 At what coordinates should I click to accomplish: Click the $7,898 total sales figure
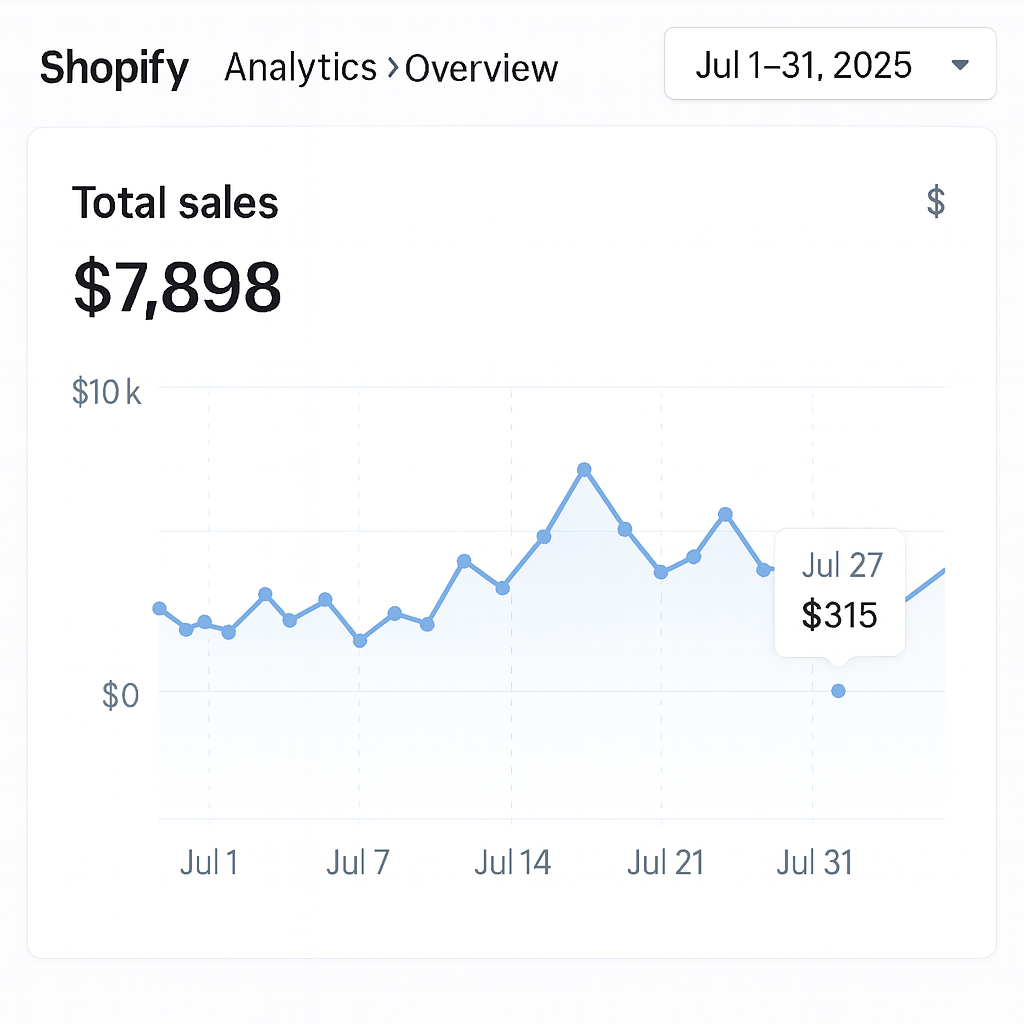(178, 287)
